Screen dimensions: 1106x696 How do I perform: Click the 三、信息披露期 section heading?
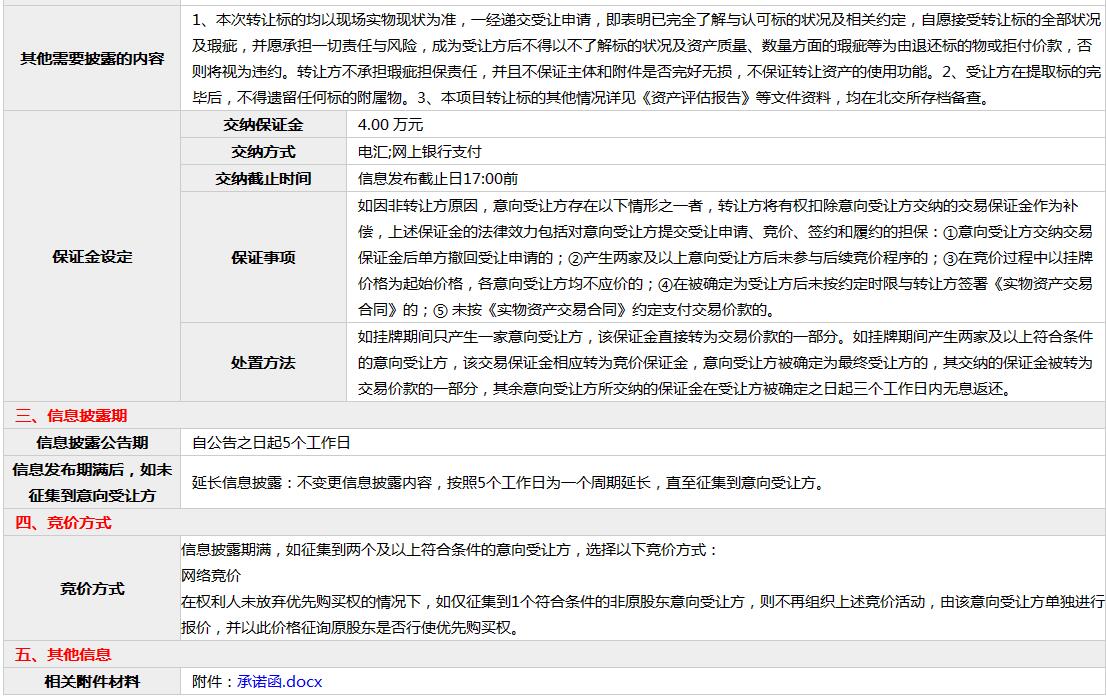71,415
